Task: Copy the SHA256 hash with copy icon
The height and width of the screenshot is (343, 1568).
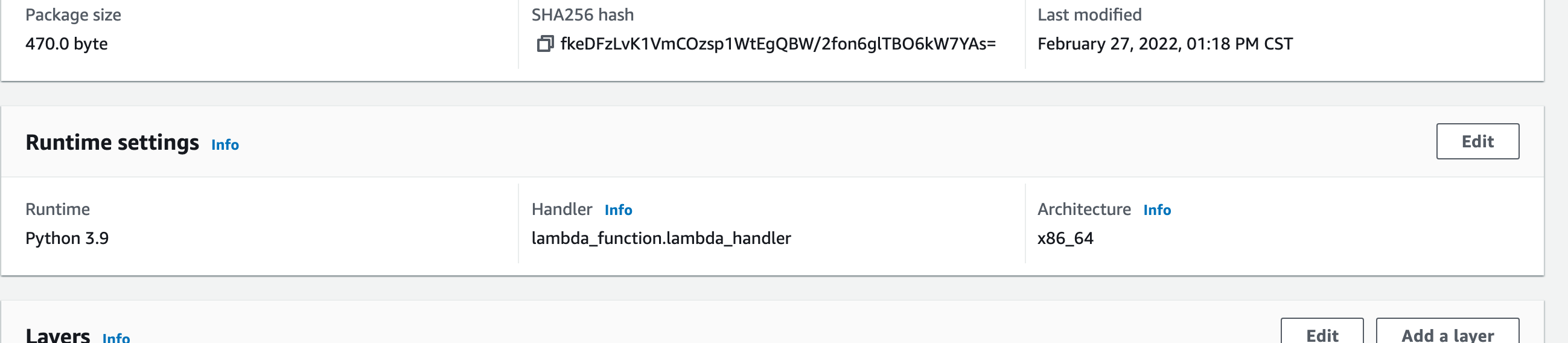Action: tap(545, 44)
